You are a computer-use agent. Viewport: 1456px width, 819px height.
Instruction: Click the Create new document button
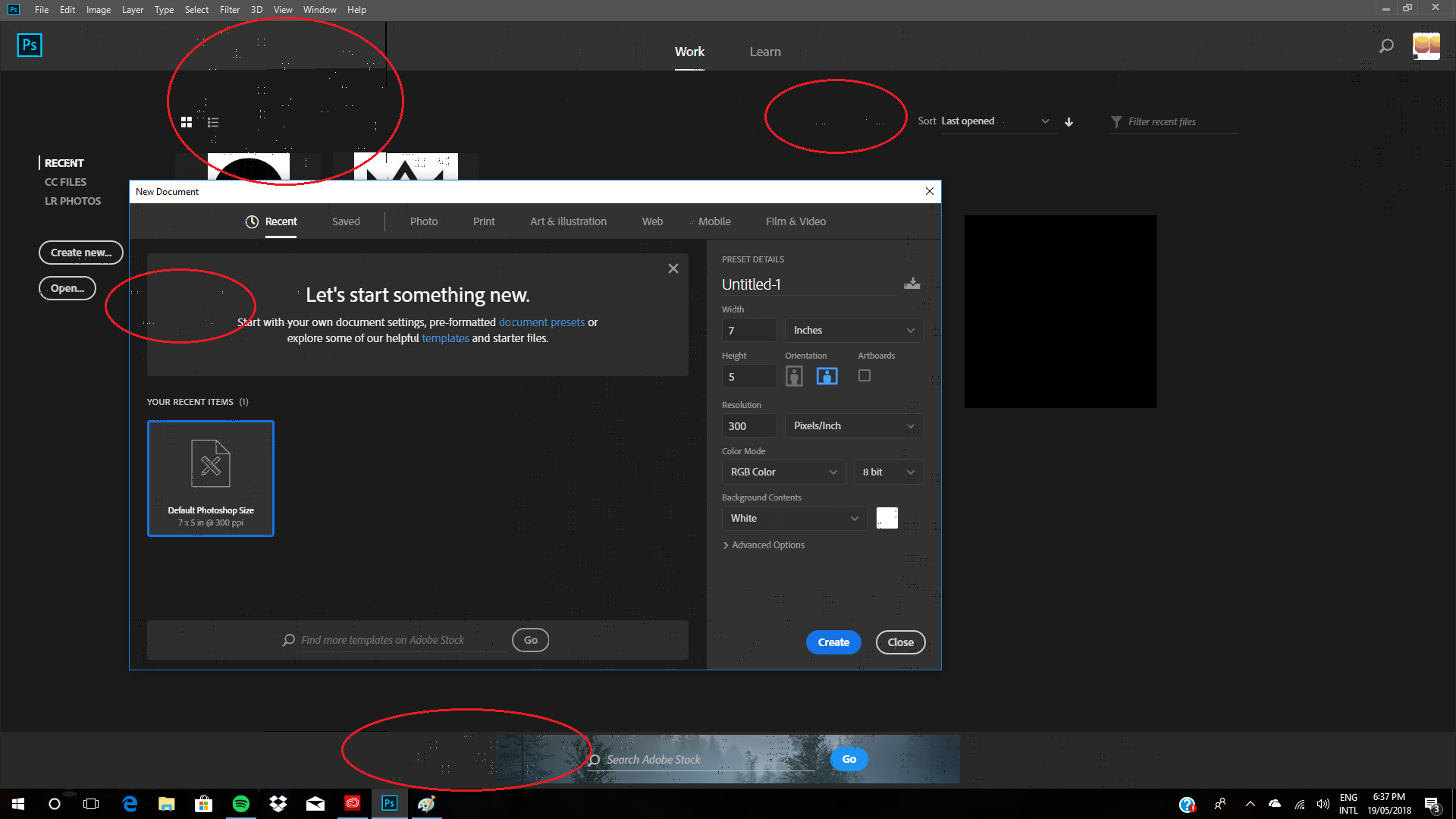(x=80, y=252)
